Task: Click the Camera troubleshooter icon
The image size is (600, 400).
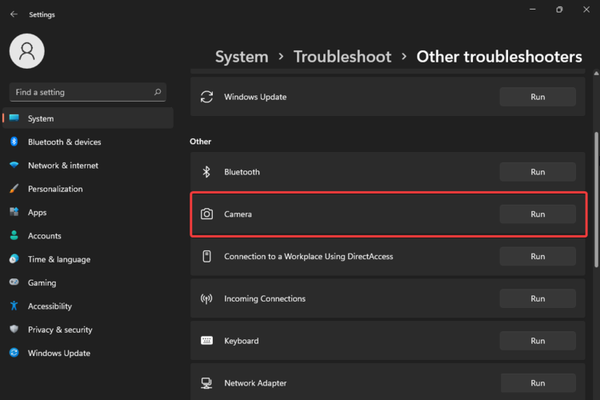Action: coord(207,214)
